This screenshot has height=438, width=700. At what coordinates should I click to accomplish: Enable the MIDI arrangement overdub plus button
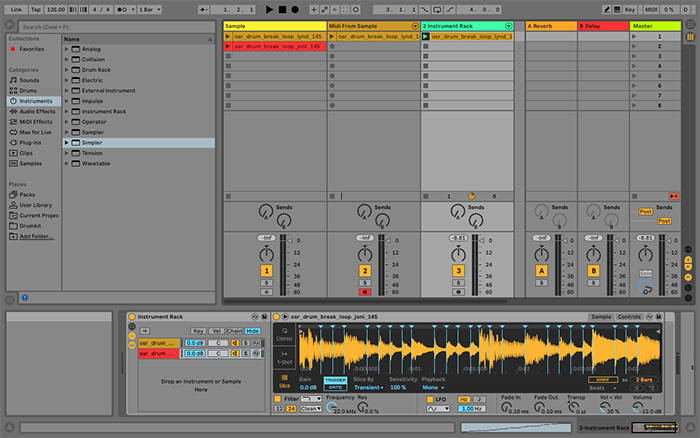(x=314, y=9)
